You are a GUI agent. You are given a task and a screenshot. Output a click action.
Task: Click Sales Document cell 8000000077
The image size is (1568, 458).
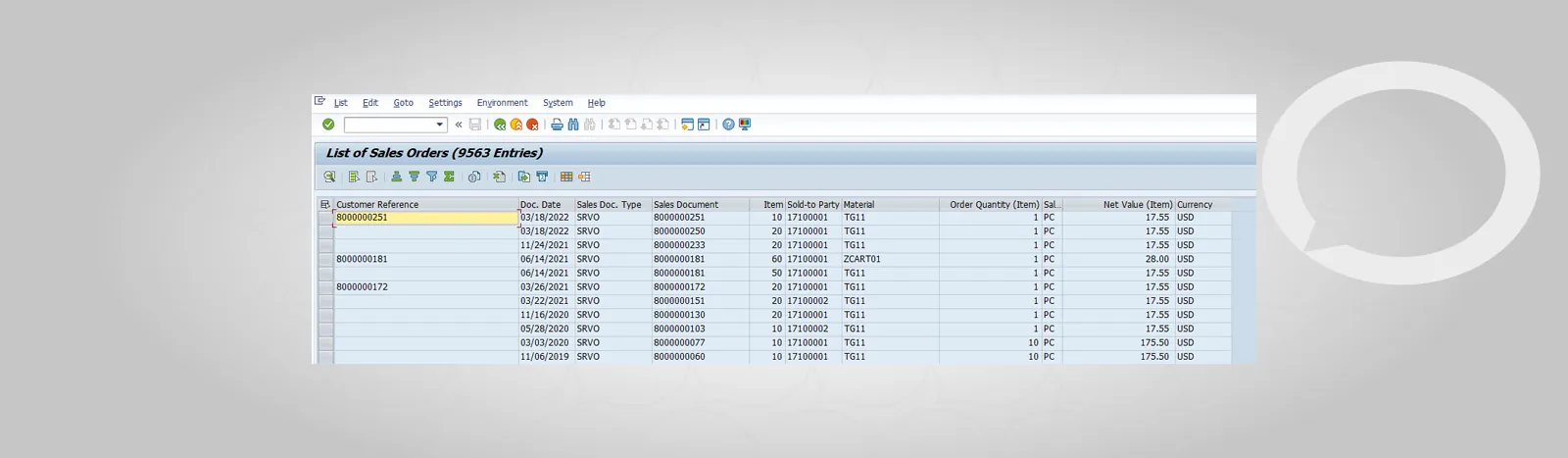pos(701,343)
